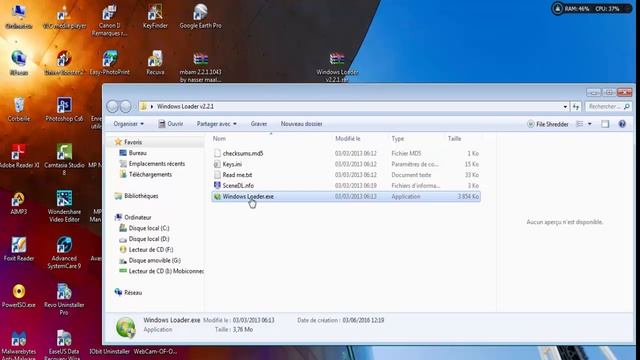
Task: Launch Wondershare Video Editor icon
Action: [x=64, y=206]
